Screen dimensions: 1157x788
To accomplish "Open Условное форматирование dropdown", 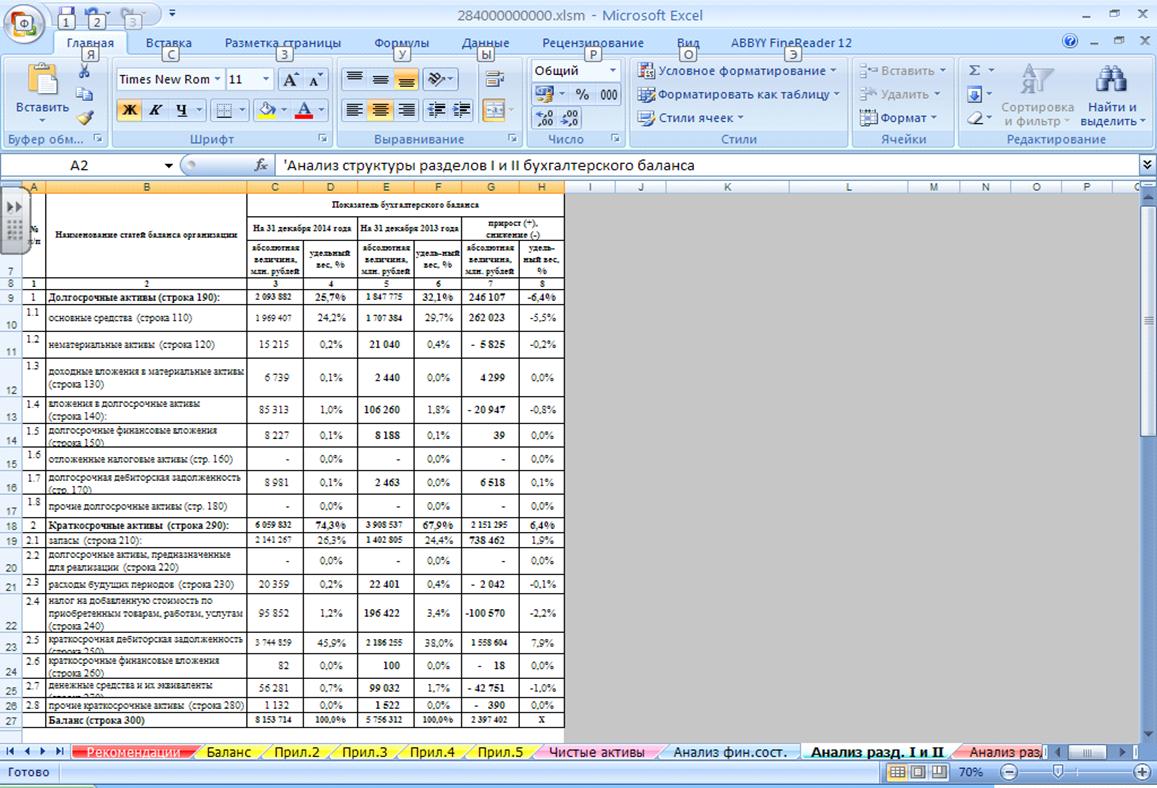I will click(x=738, y=71).
